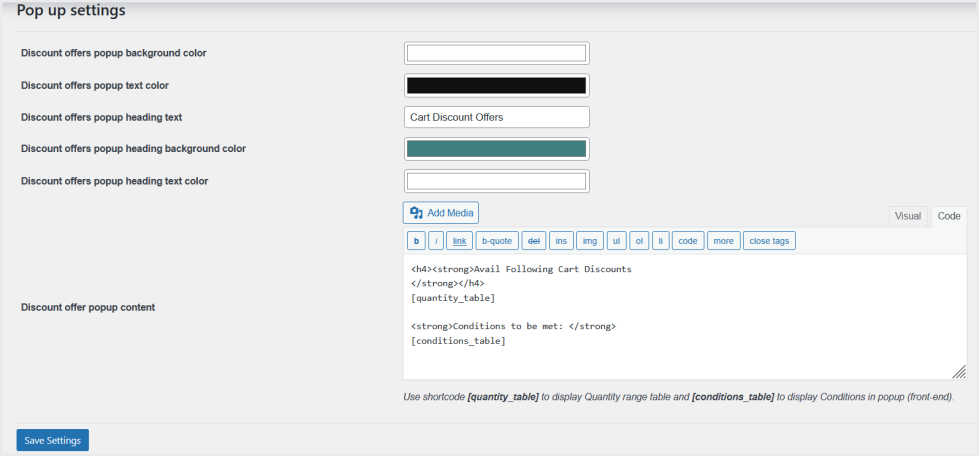Insert bold tag with b button

coord(416,240)
